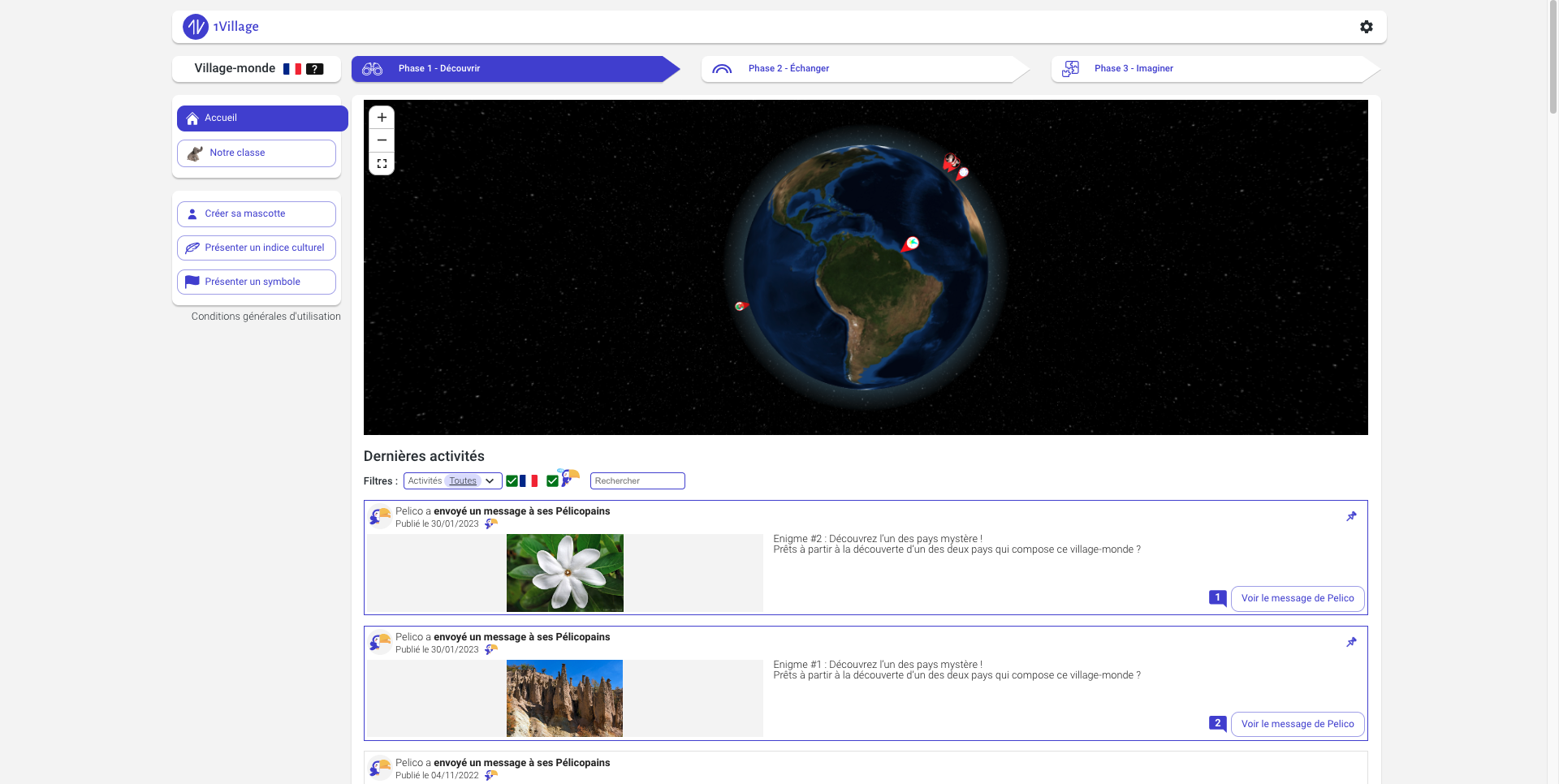Viewport: 1559px width, 784px height.
Task: Click the red marker over South America
Action: coord(910,244)
